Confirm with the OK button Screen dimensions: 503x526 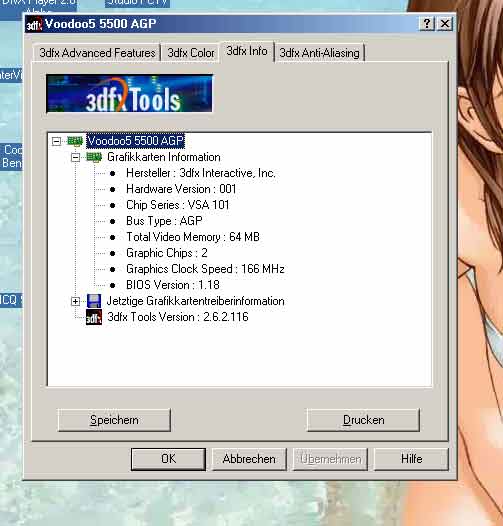pyautogui.click(x=168, y=459)
